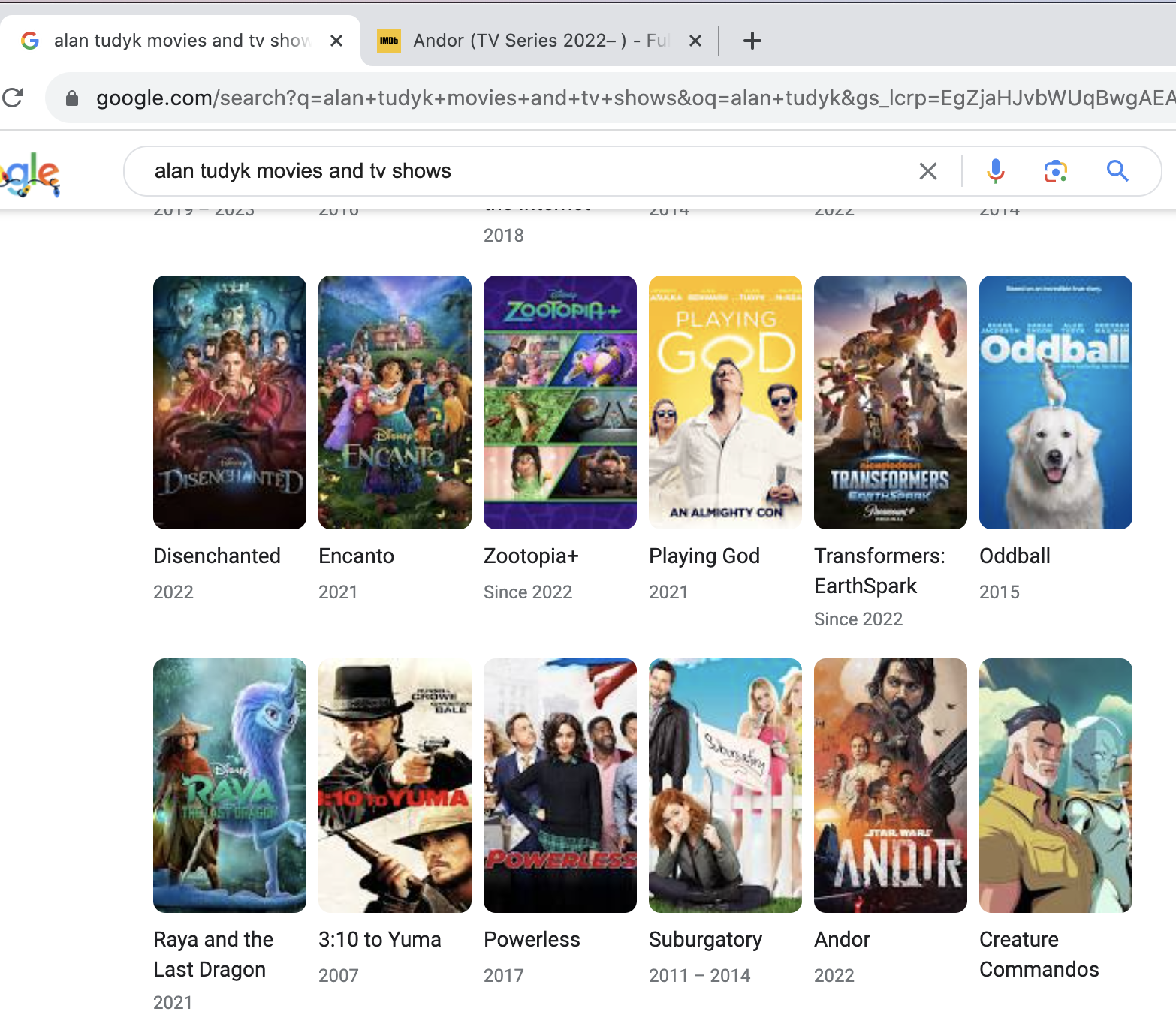Start voice search with microphone icon

coord(996,171)
